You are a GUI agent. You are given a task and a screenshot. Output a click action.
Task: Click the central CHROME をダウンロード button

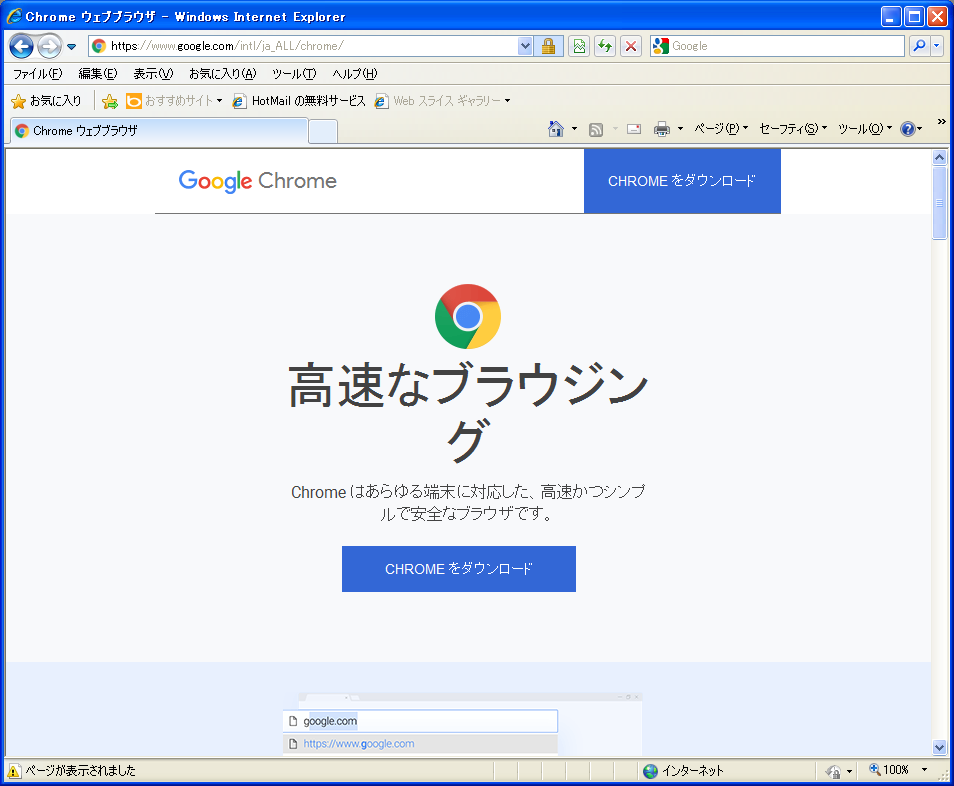[459, 569]
